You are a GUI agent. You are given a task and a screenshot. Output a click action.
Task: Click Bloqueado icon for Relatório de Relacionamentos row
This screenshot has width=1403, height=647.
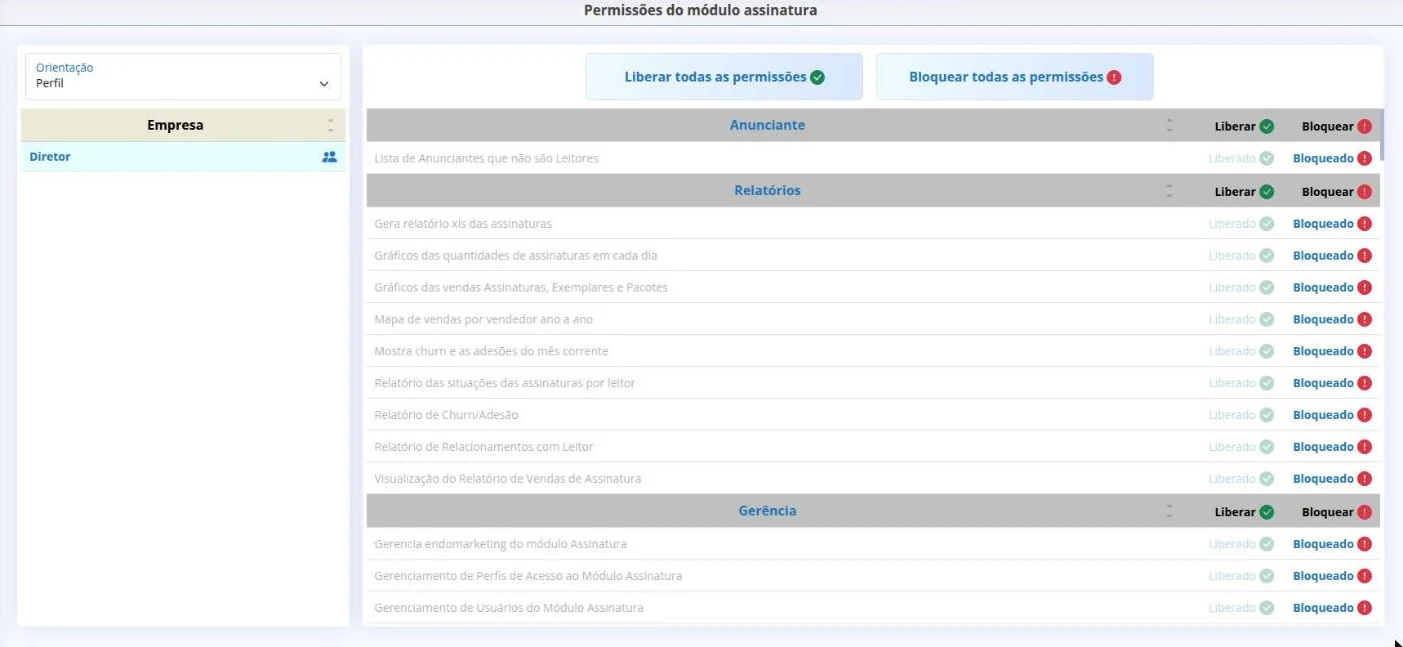click(x=1365, y=447)
